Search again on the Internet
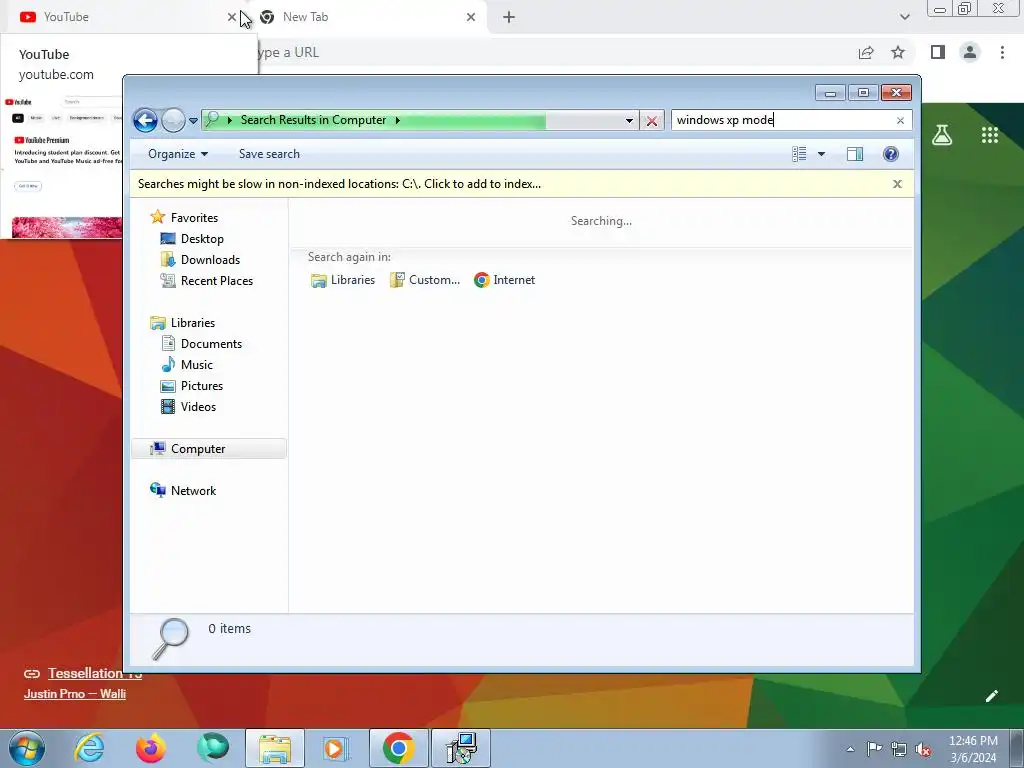Image resolution: width=1024 pixels, height=768 pixels. point(505,280)
